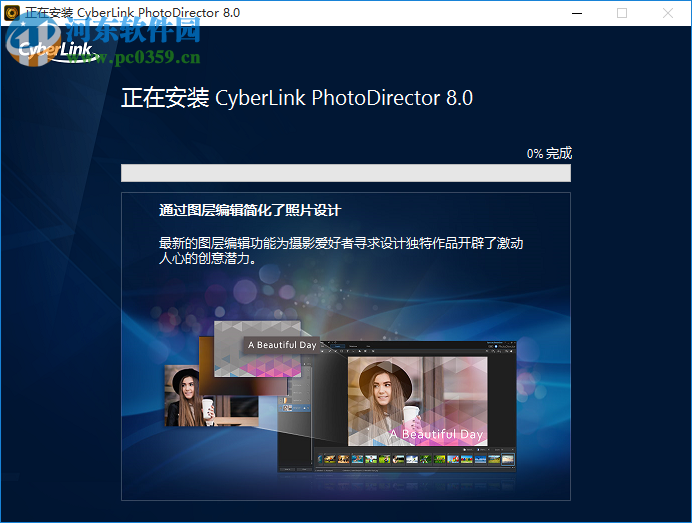
Task: Click the "A Beautiful Day" label tag
Action: [x=282, y=345]
